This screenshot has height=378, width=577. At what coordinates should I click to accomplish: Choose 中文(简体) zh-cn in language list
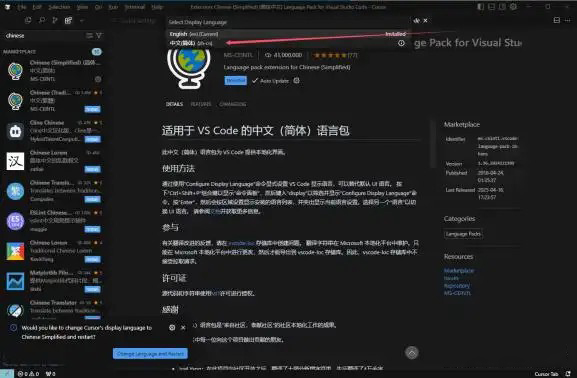(x=287, y=43)
